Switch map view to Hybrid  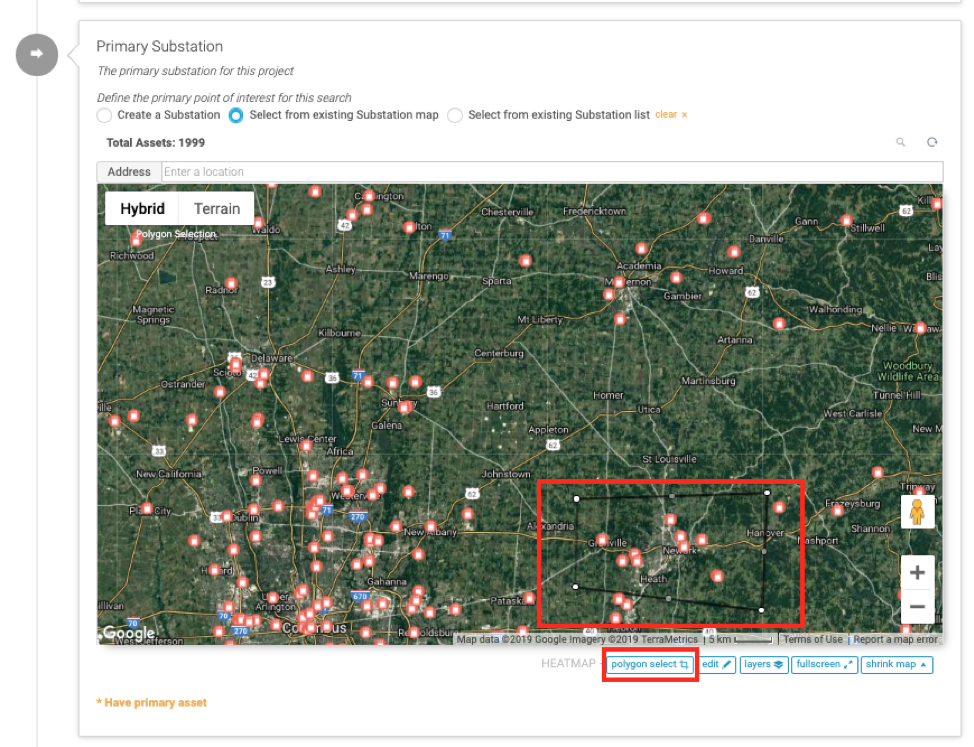tap(142, 209)
